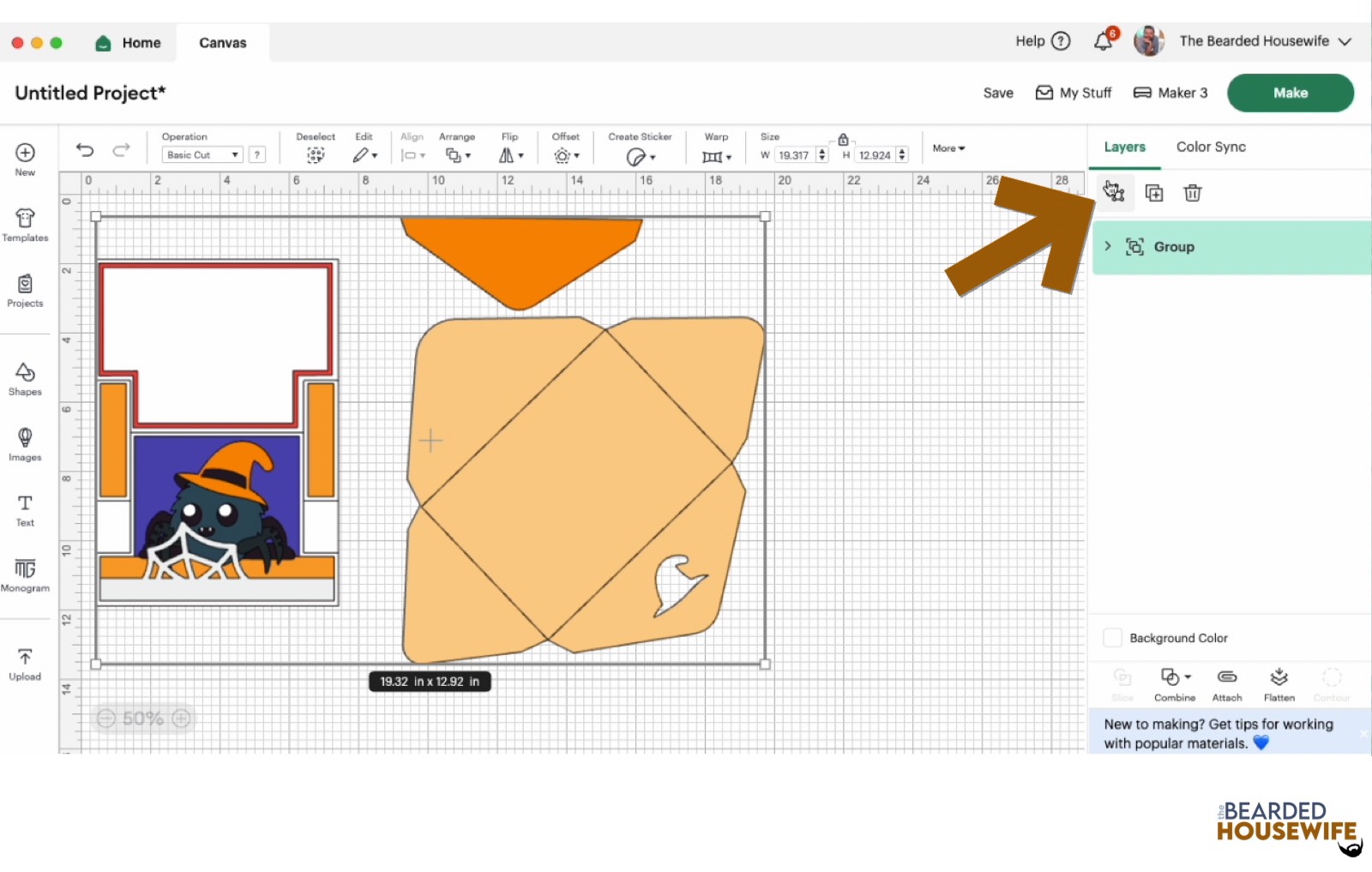Toggle the Background Color checkbox

pyautogui.click(x=1112, y=638)
